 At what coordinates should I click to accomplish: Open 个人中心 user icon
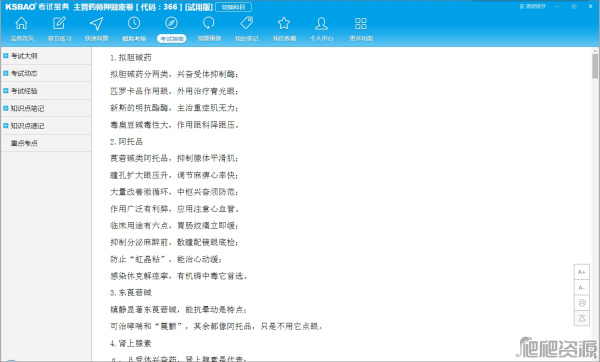click(x=321, y=23)
